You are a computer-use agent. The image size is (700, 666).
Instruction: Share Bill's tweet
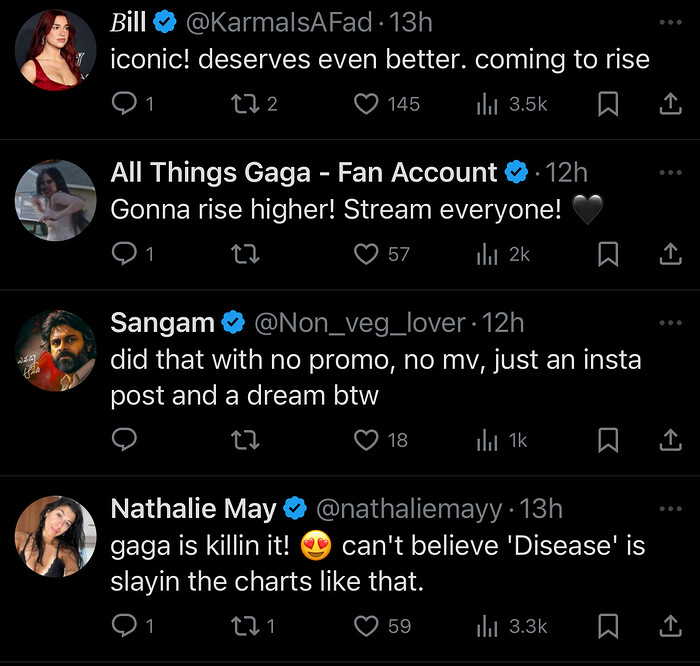[x=670, y=104]
